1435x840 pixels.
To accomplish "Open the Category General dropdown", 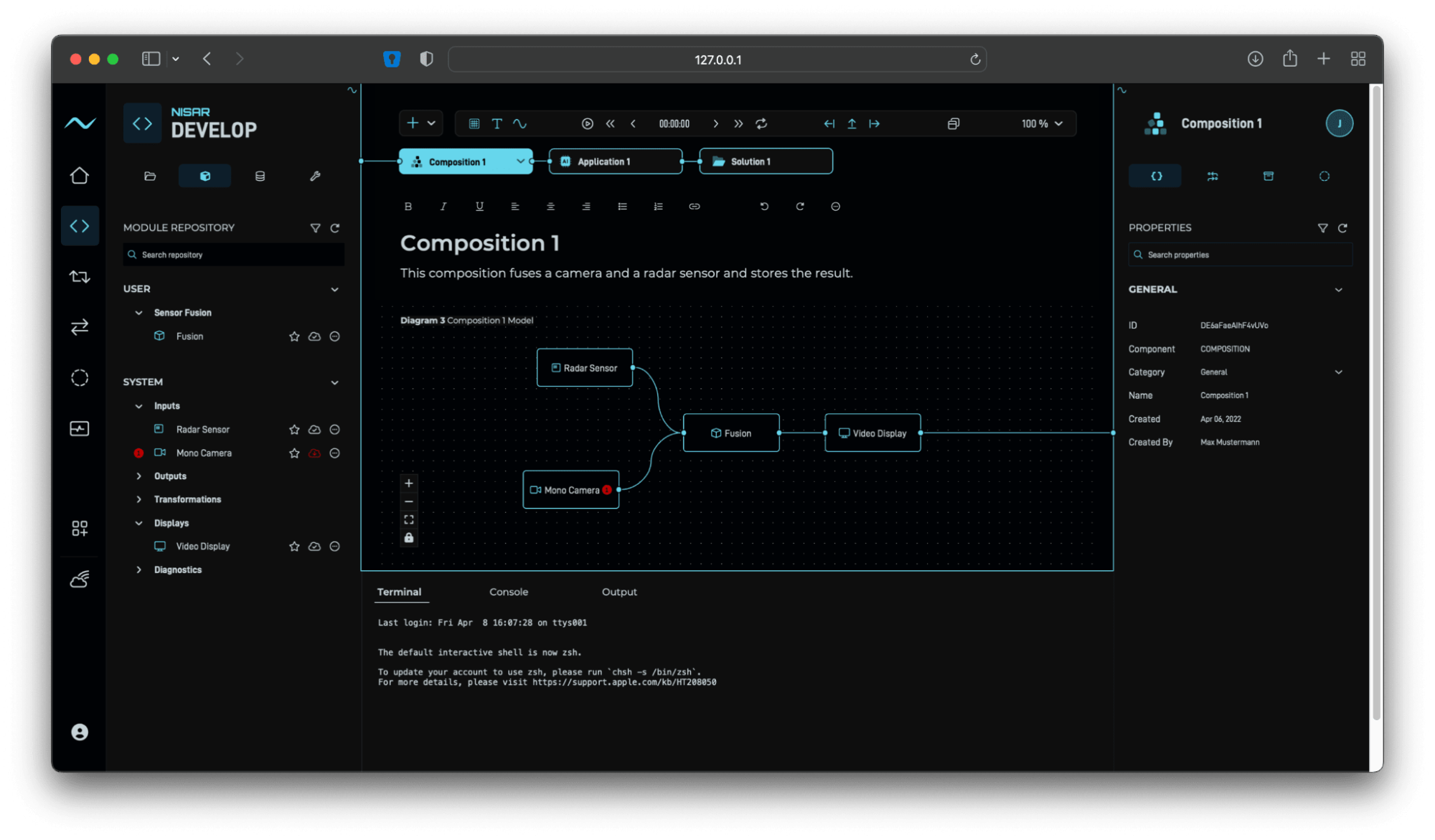I will coord(1338,372).
